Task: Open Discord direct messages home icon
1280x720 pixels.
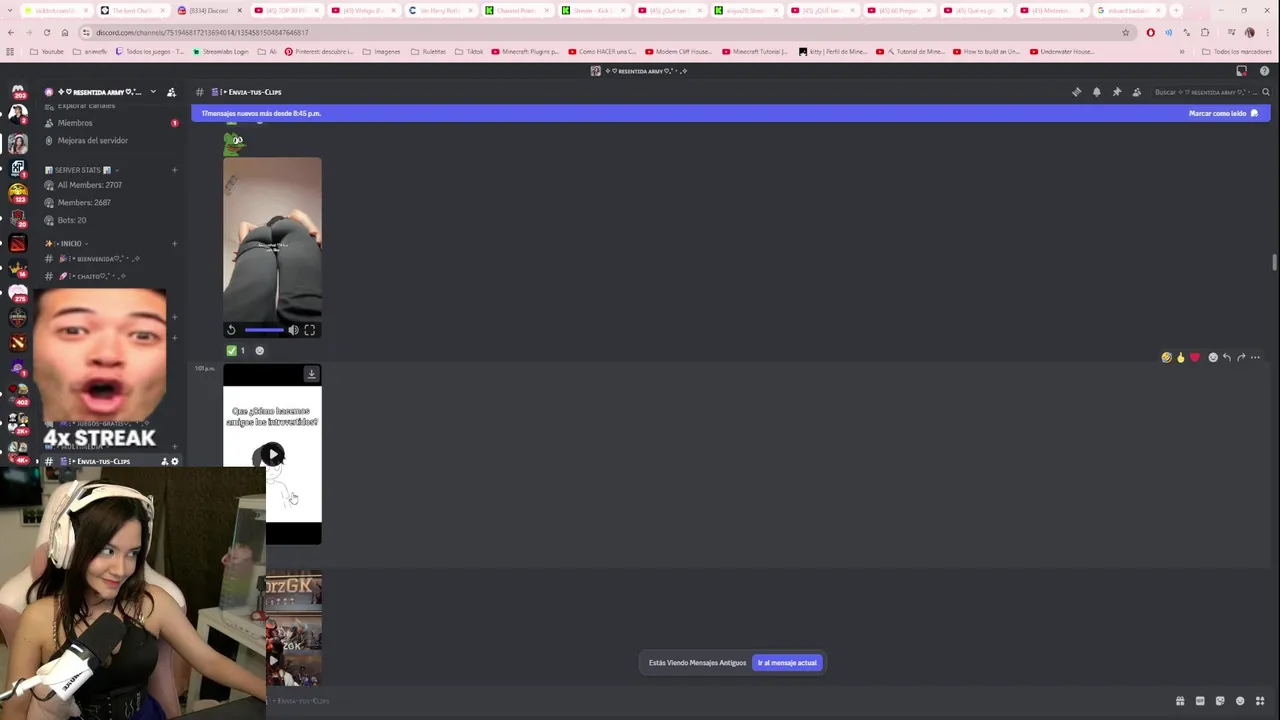Action: pyautogui.click(x=18, y=92)
